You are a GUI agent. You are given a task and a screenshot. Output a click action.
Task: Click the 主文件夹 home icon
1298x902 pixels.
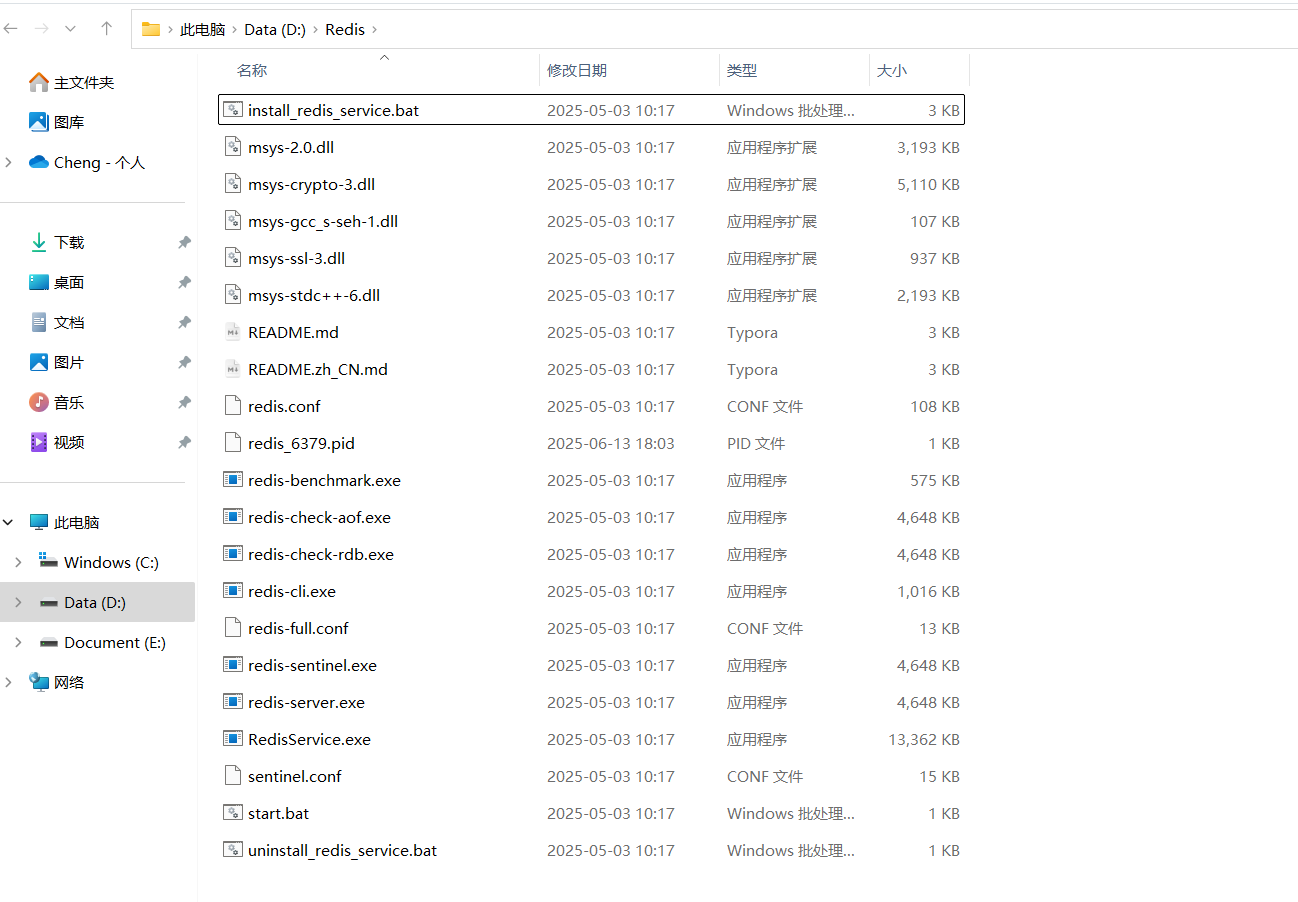[39, 82]
